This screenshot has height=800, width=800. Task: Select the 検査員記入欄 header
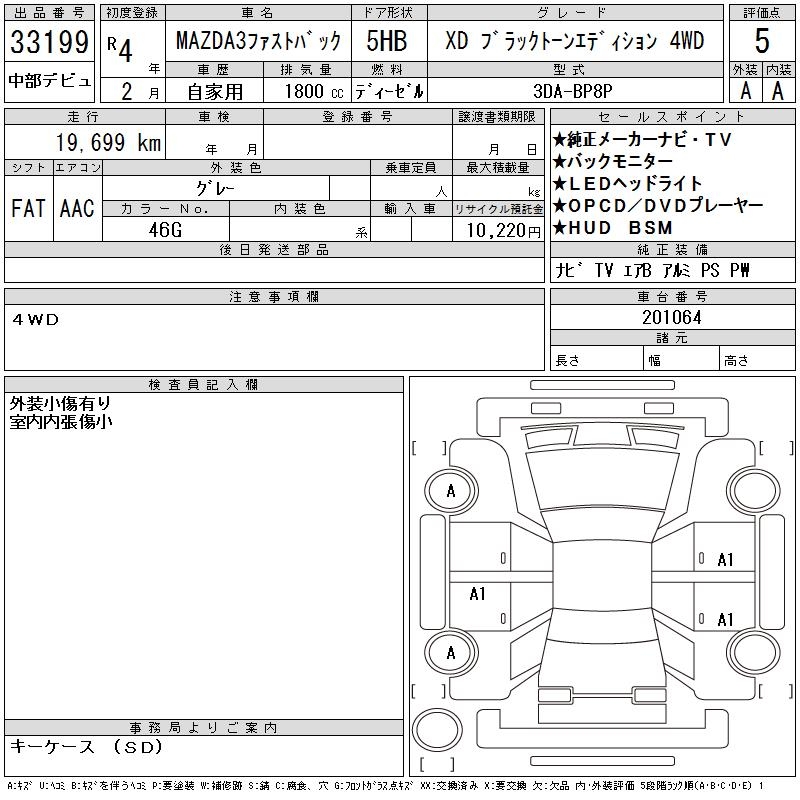(x=204, y=385)
